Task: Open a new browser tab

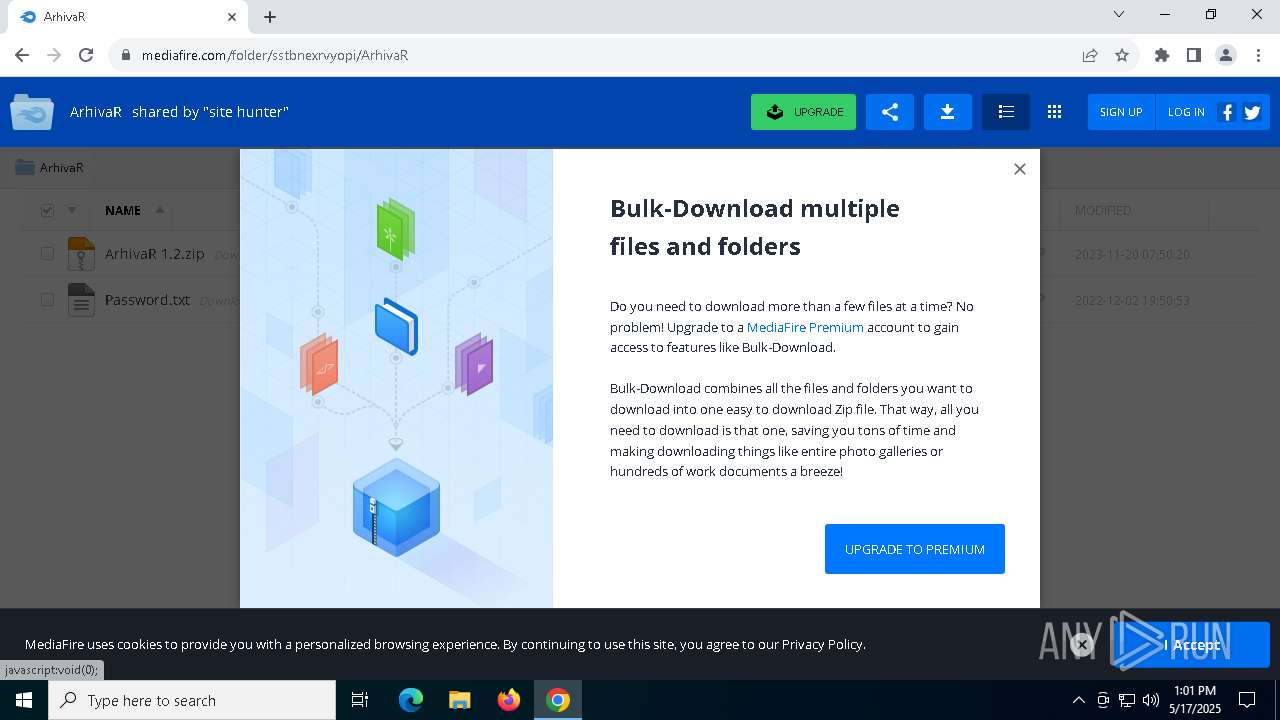Action: [270, 17]
